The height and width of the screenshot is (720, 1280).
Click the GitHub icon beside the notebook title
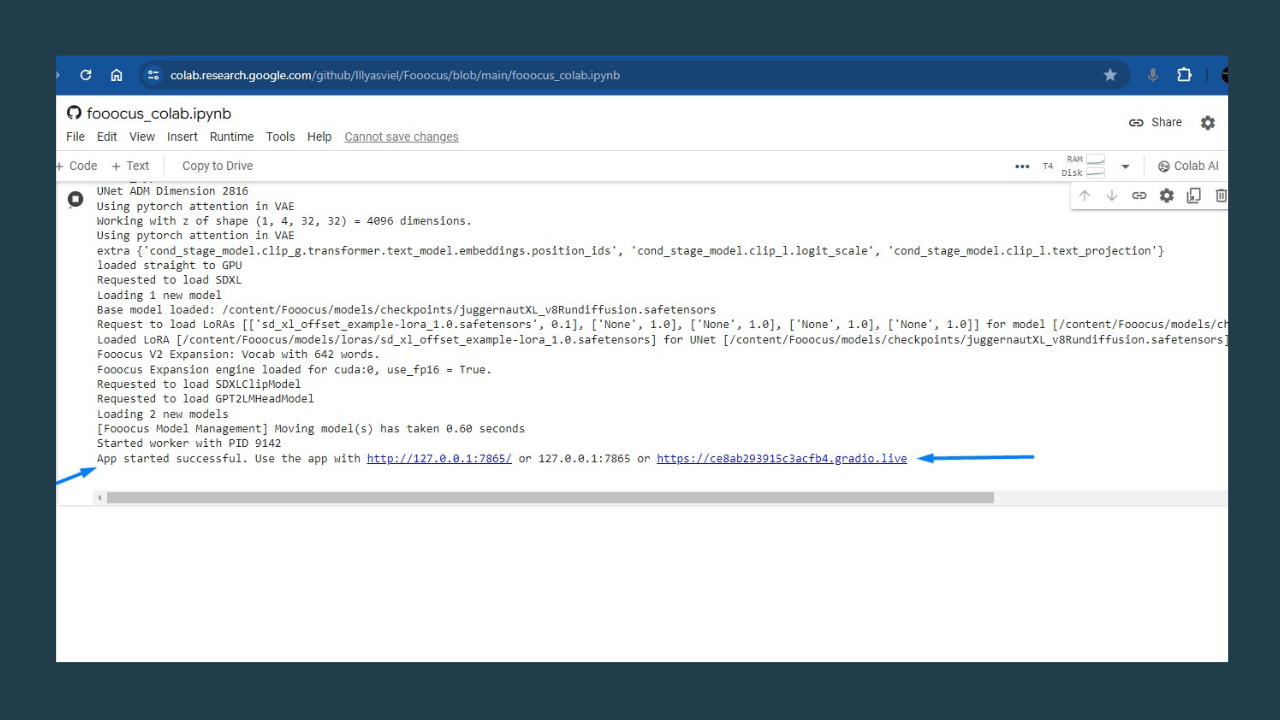(x=74, y=113)
